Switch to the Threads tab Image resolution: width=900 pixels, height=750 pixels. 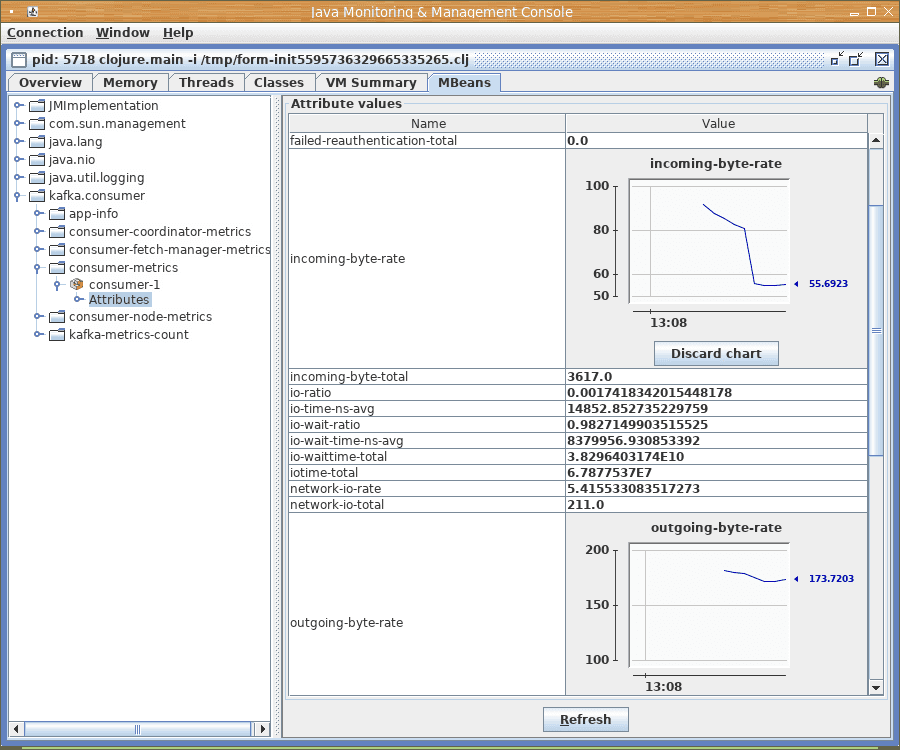[206, 83]
